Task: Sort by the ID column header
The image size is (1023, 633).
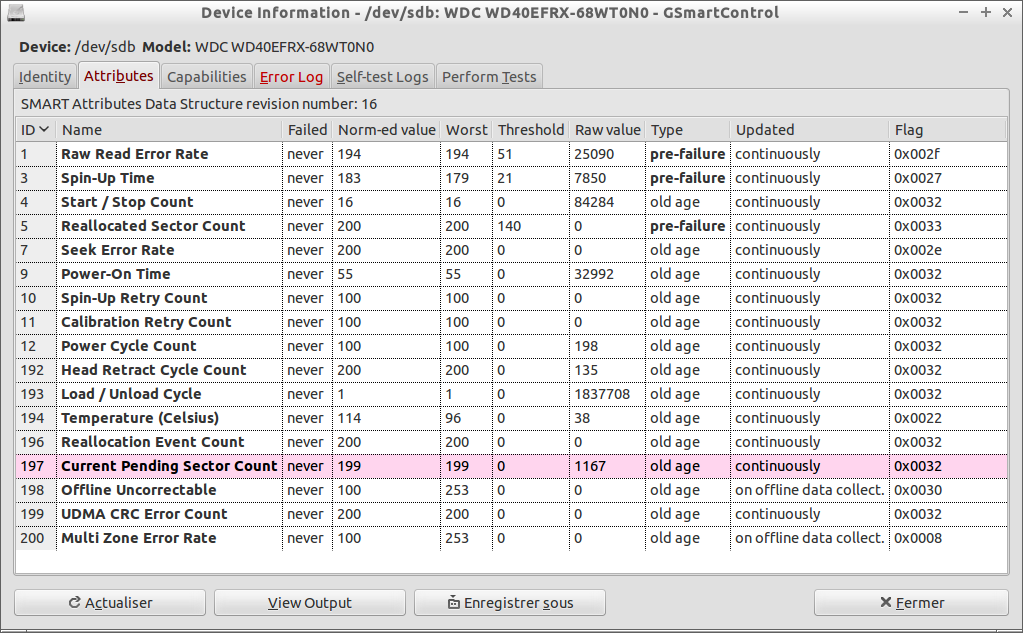Action: click(36, 130)
